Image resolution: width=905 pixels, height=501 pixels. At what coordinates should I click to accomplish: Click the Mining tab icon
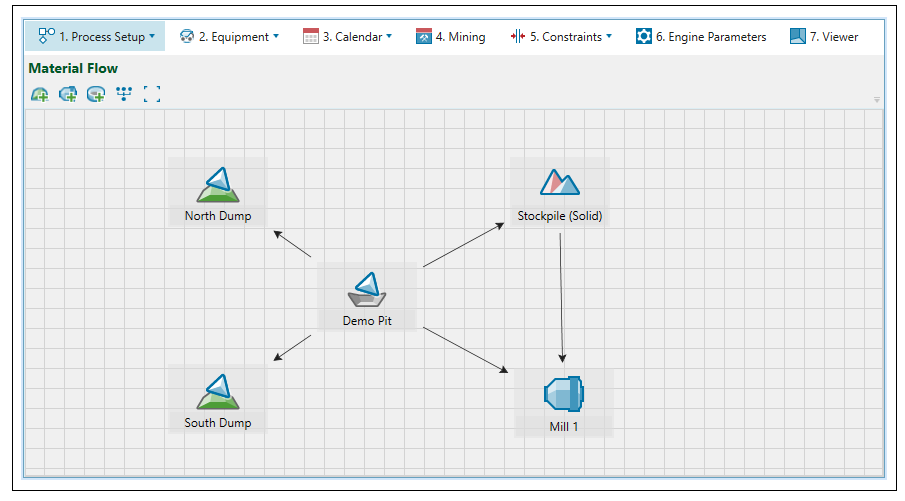coord(424,36)
